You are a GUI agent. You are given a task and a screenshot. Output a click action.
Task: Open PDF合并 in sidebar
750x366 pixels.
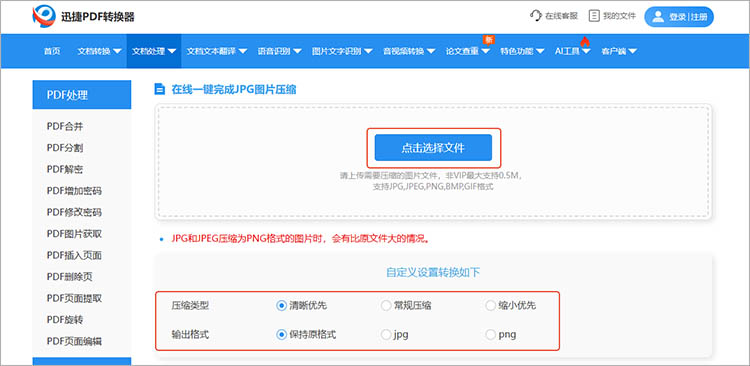coord(65,126)
